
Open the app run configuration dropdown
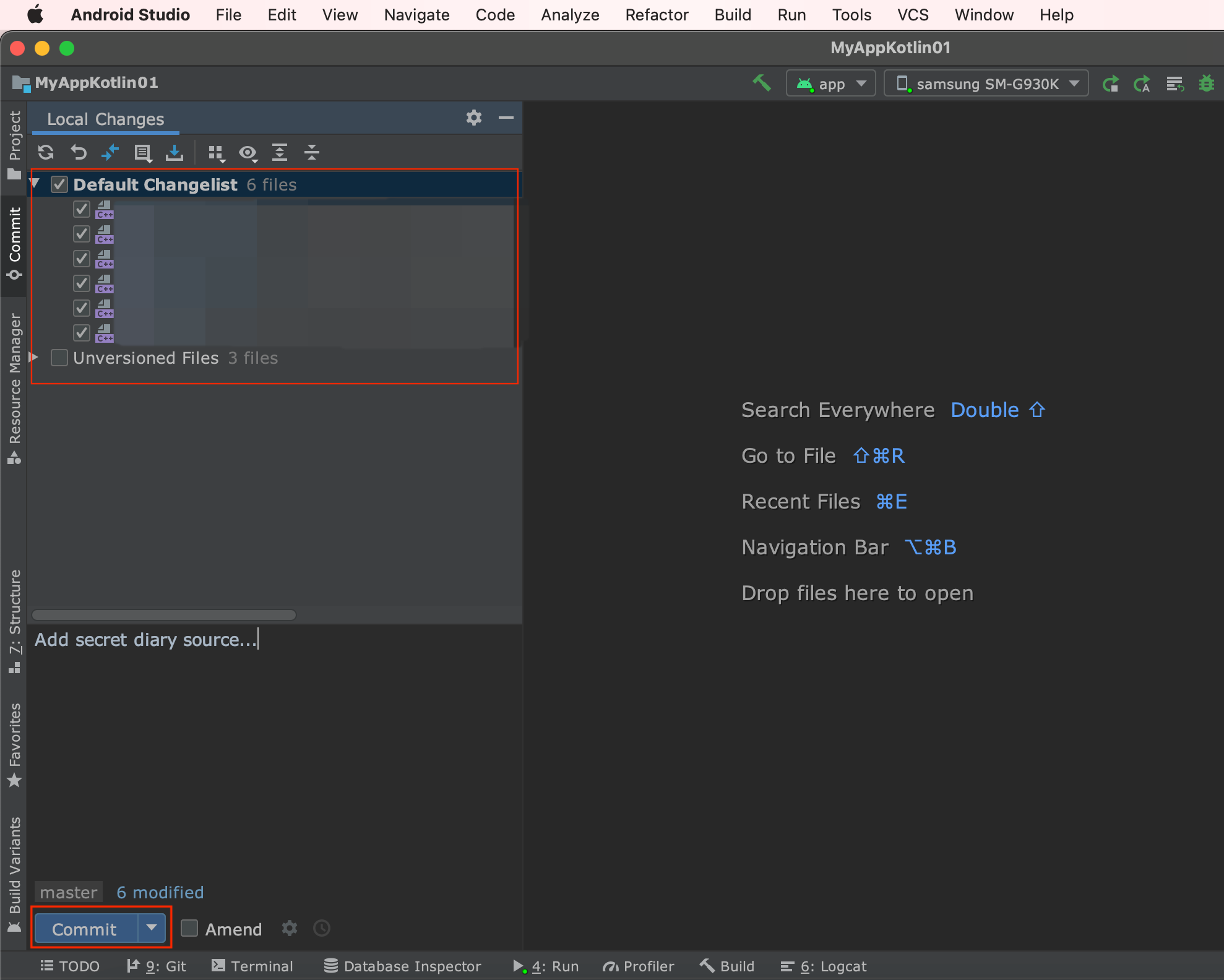coord(831,84)
